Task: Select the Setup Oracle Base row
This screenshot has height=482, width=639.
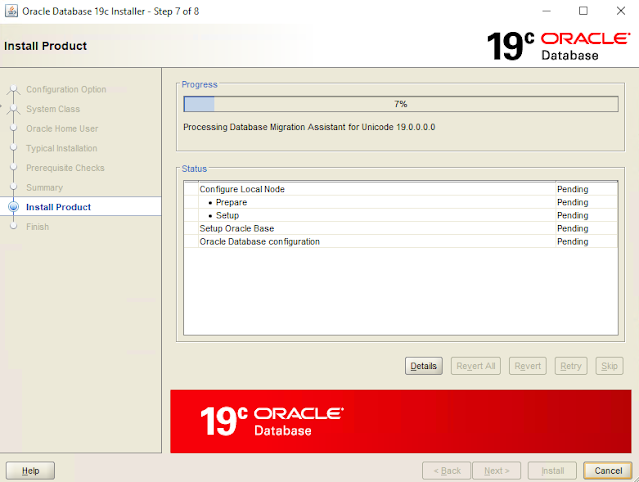Action: (x=401, y=228)
